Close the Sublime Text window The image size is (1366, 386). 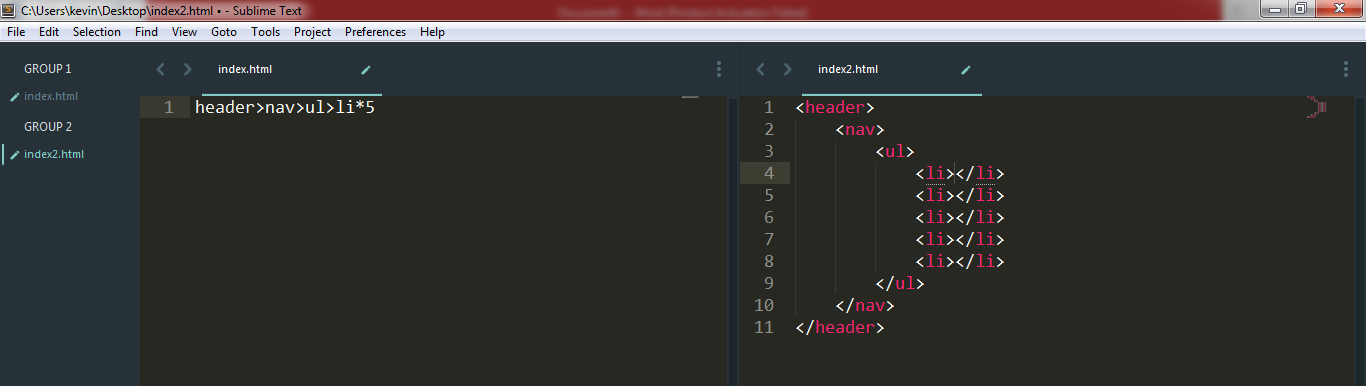pos(1338,9)
